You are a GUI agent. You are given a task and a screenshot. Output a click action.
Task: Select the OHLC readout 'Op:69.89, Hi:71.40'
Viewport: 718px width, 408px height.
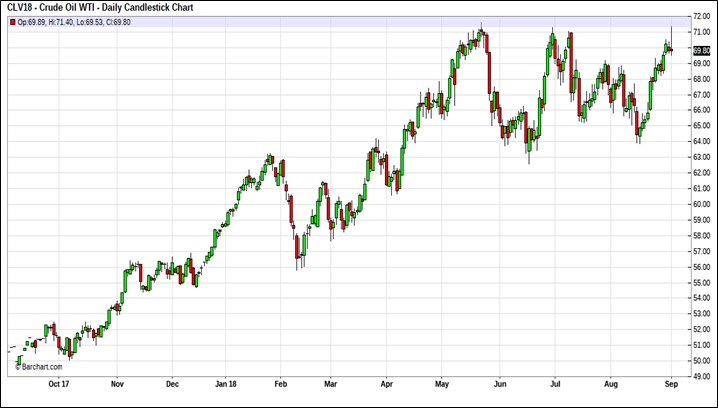[44, 22]
